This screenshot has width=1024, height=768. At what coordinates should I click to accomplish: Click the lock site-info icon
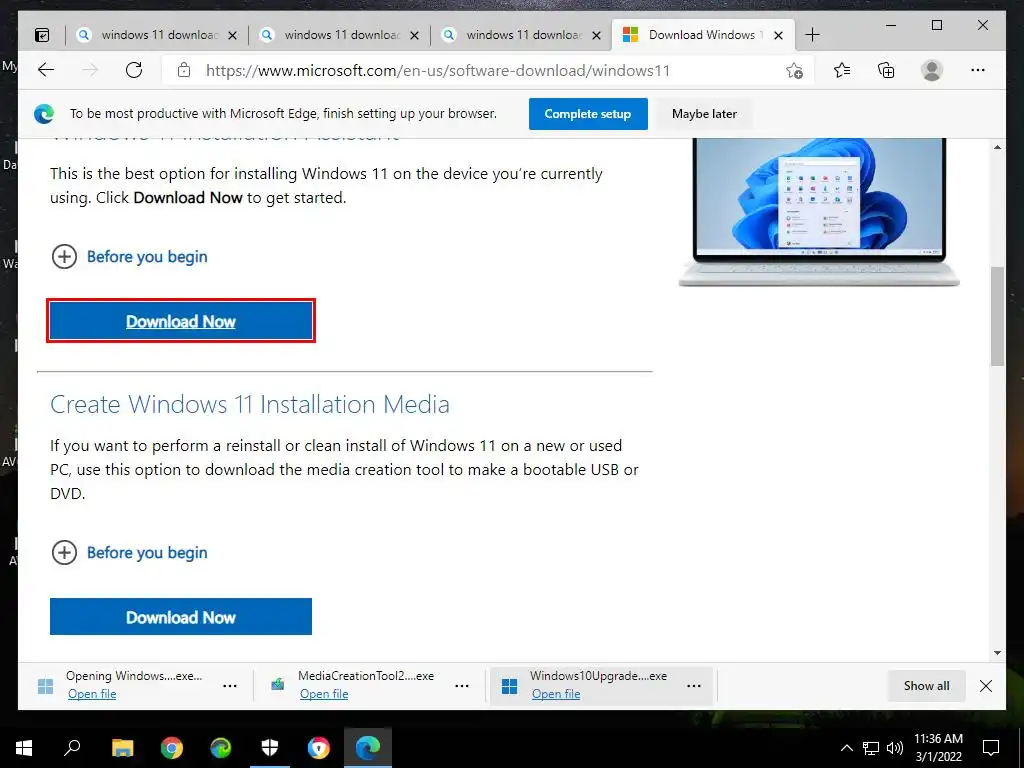pyautogui.click(x=184, y=70)
